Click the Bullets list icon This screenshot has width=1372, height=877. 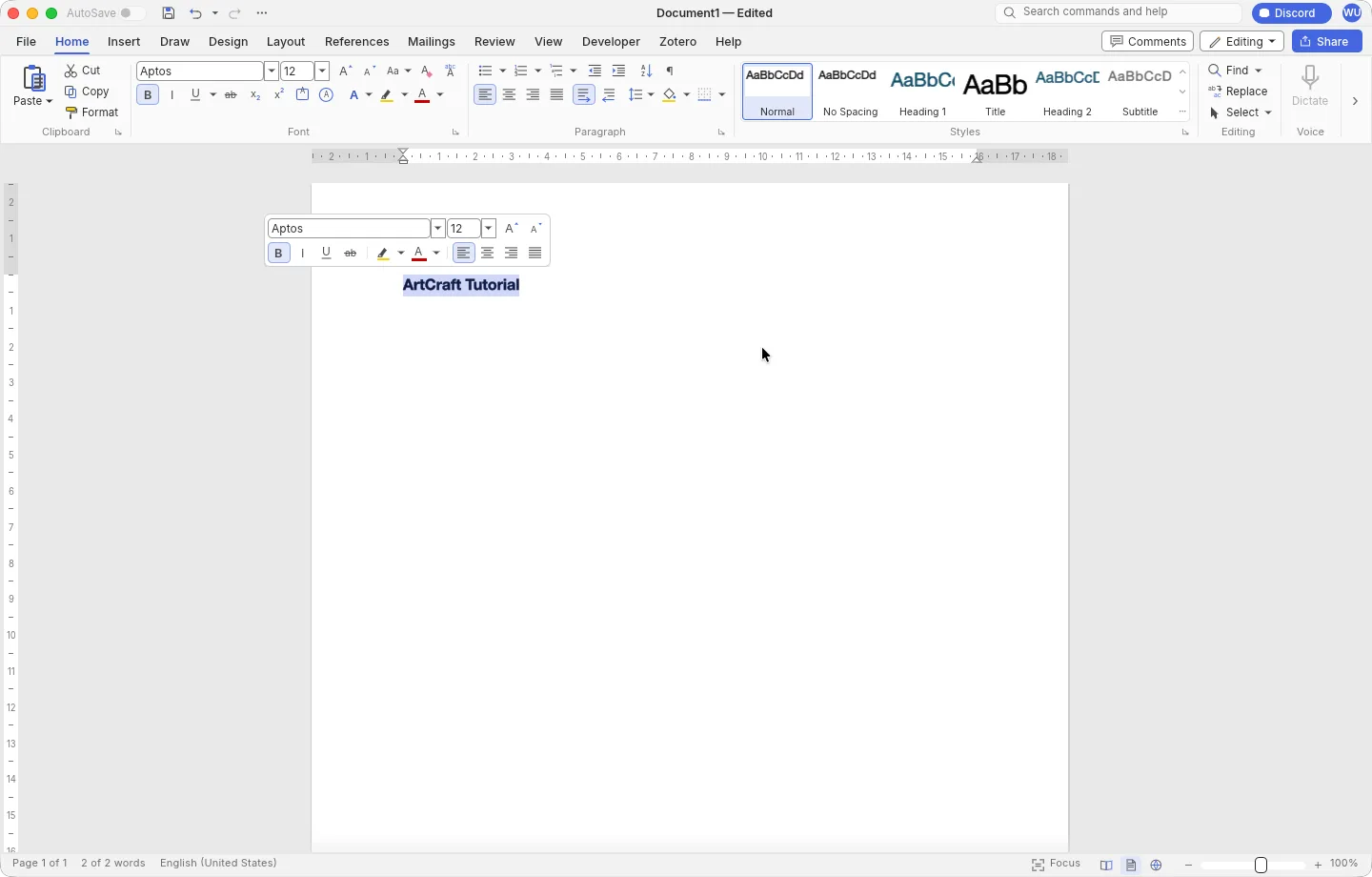pyautogui.click(x=486, y=71)
